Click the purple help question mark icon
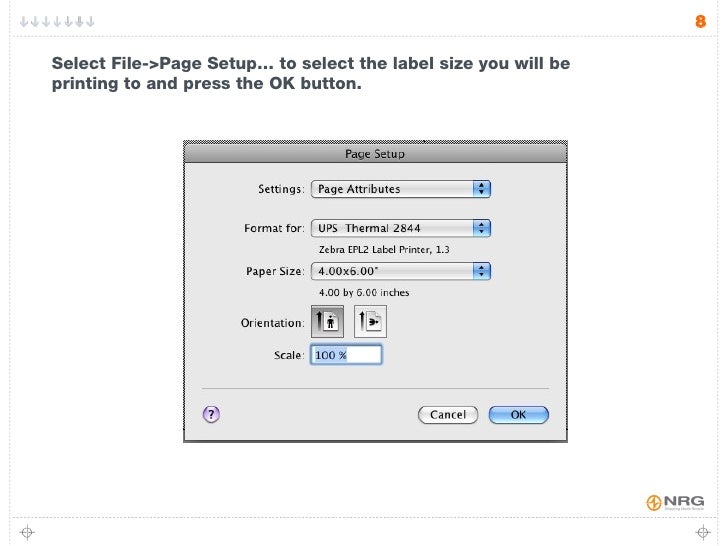The image size is (728, 546). point(211,414)
